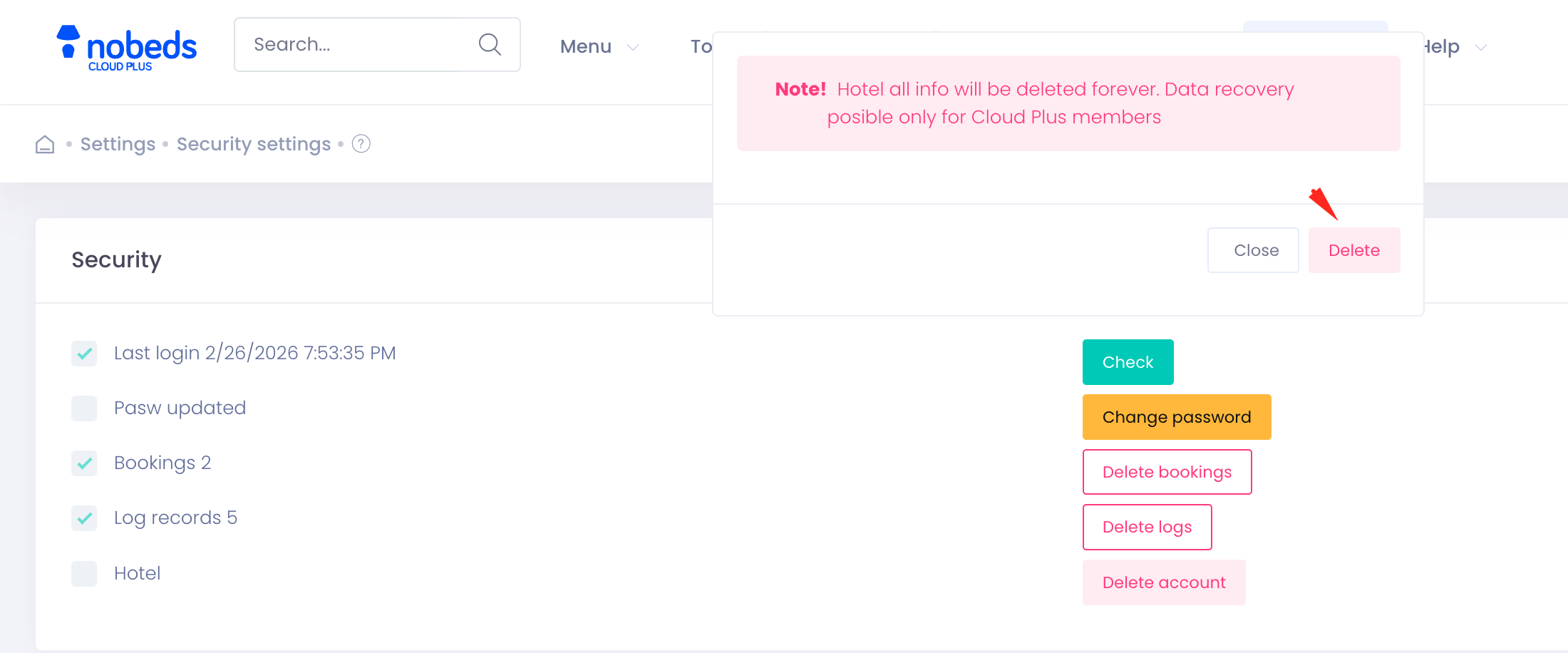
Task: Click the Delete bookings button
Action: (1167, 472)
